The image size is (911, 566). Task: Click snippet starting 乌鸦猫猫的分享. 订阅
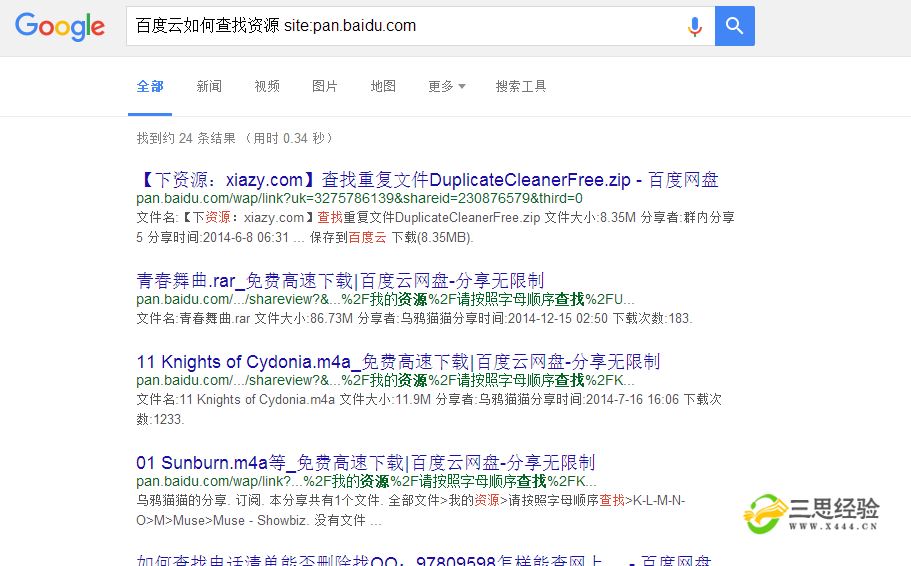coord(410,510)
